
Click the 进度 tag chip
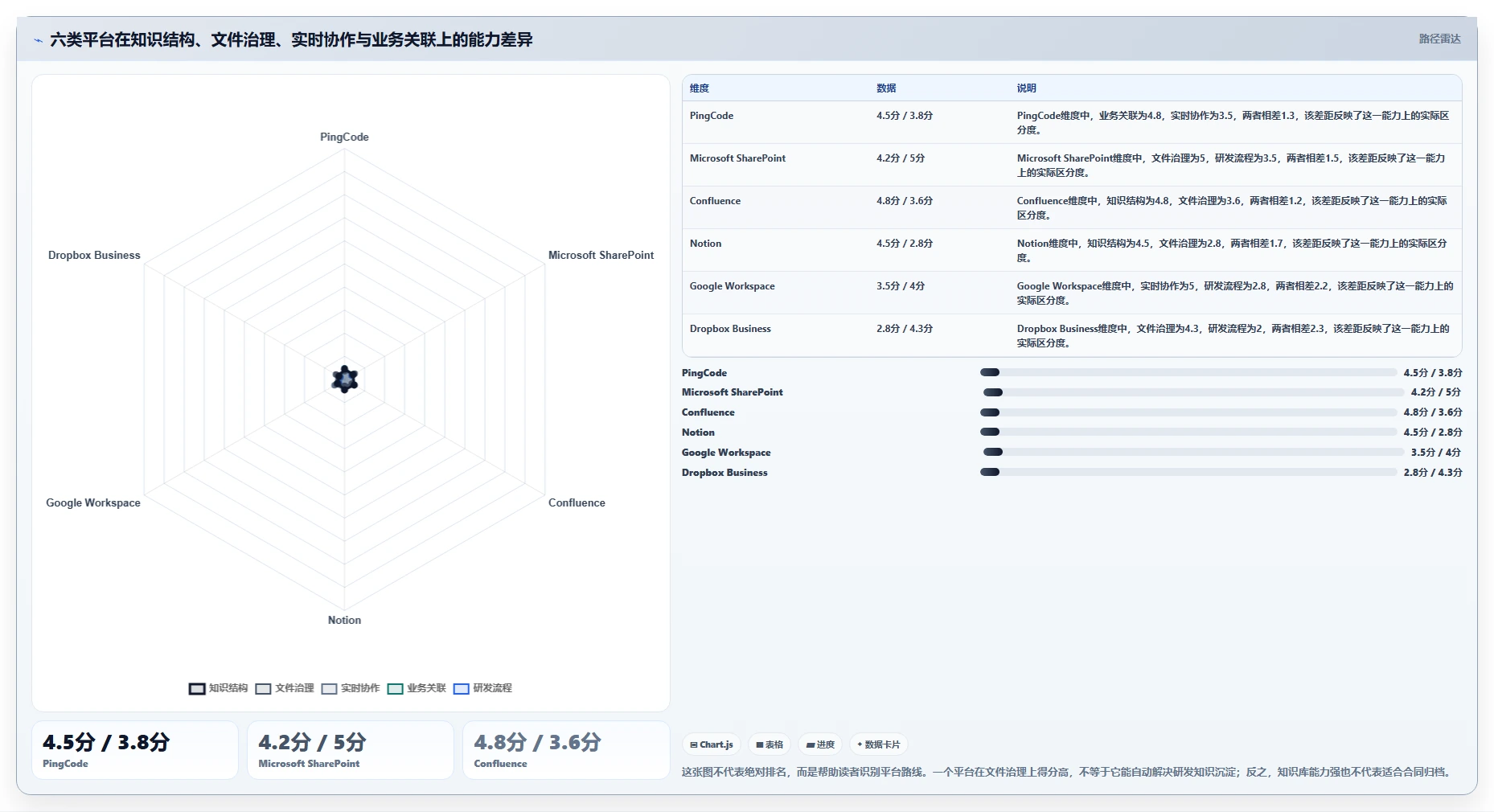click(x=820, y=744)
